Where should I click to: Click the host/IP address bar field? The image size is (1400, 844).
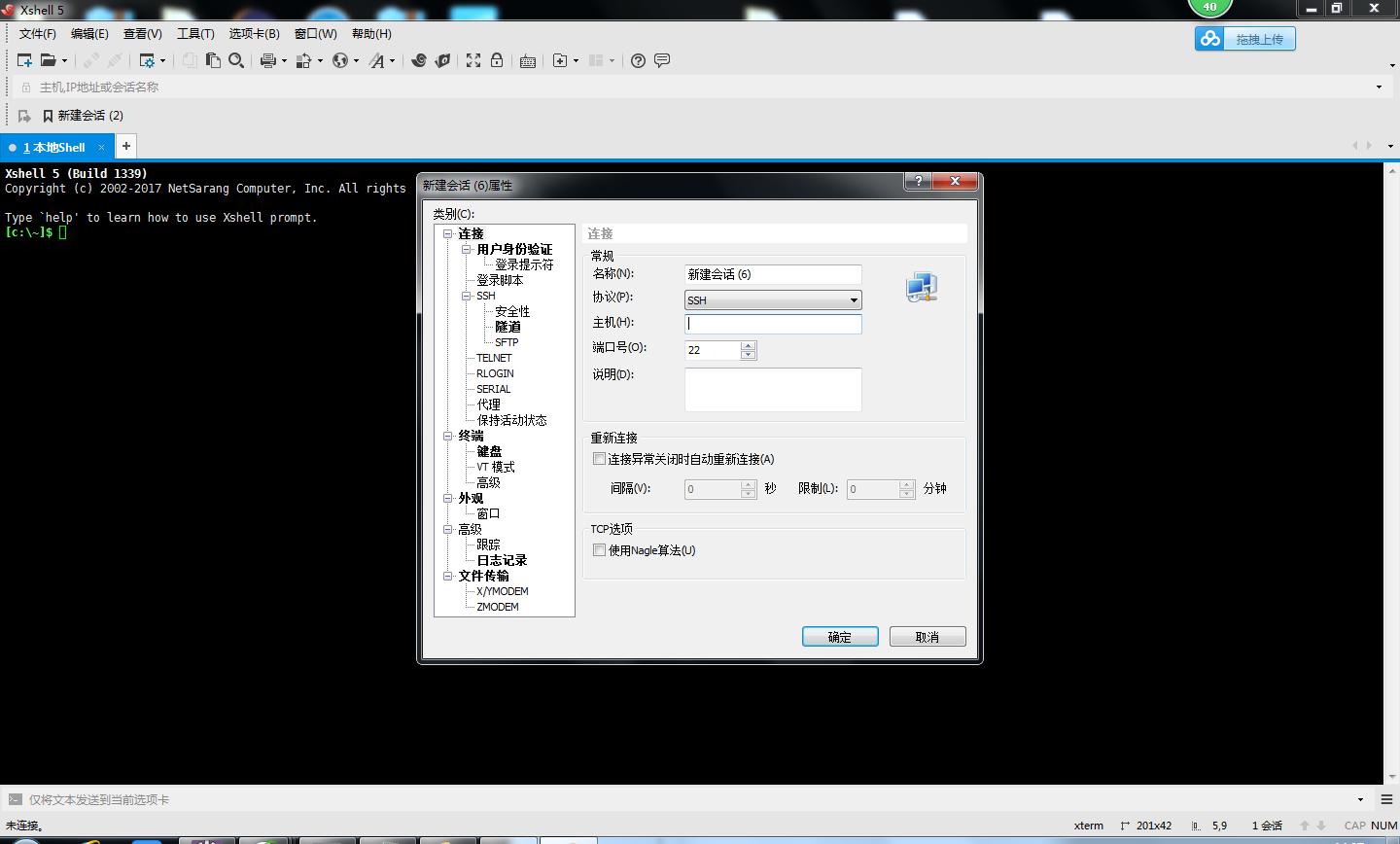coord(700,88)
